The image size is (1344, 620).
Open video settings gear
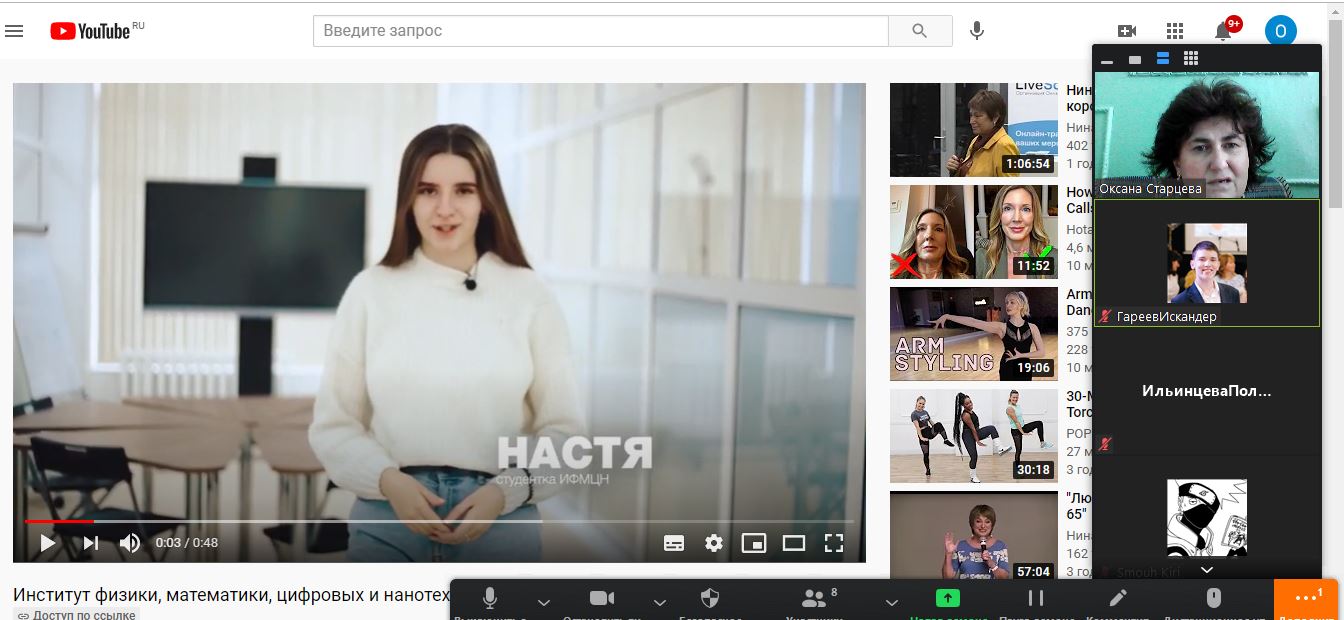[x=713, y=543]
